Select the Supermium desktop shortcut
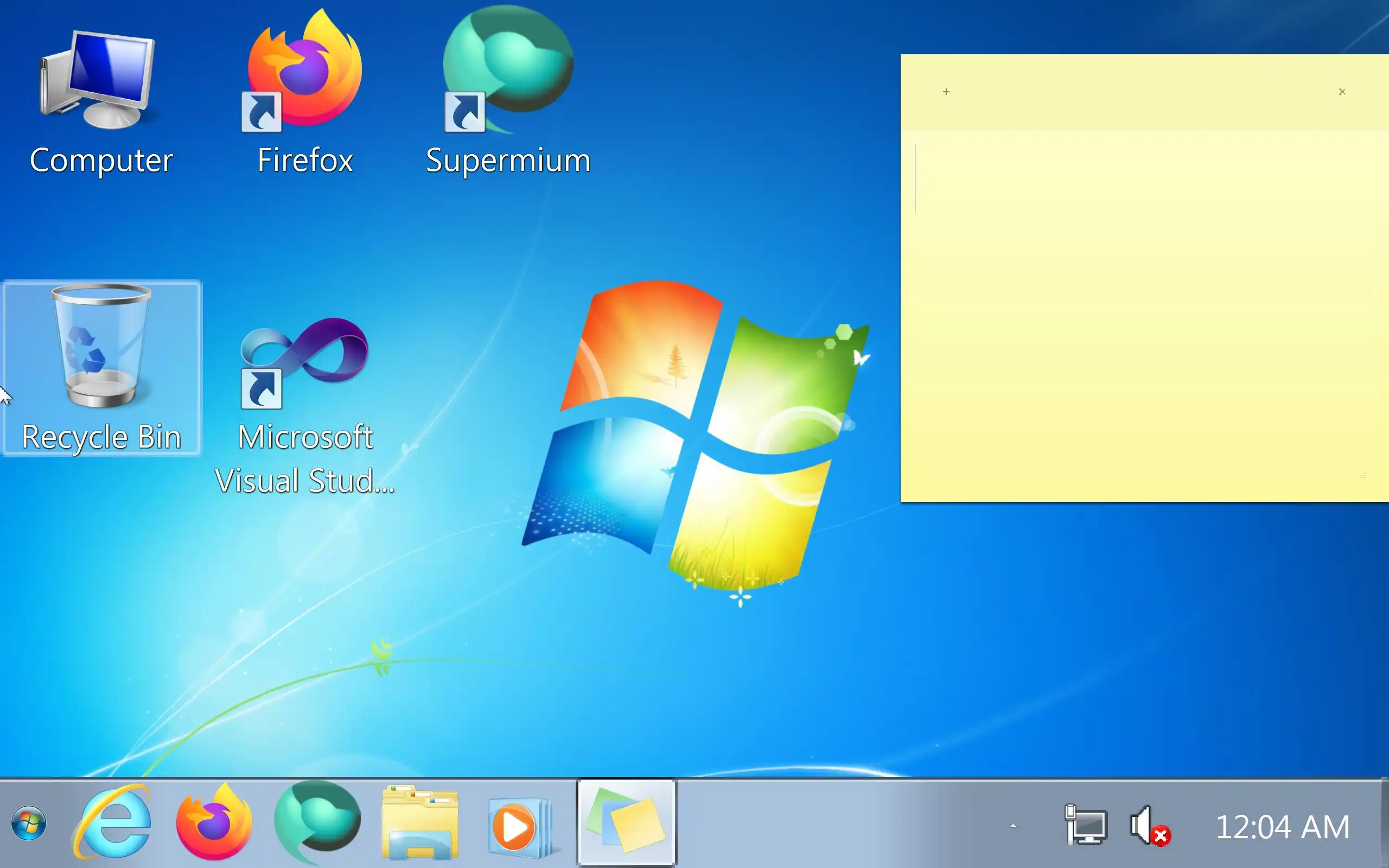 [x=508, y=92]
